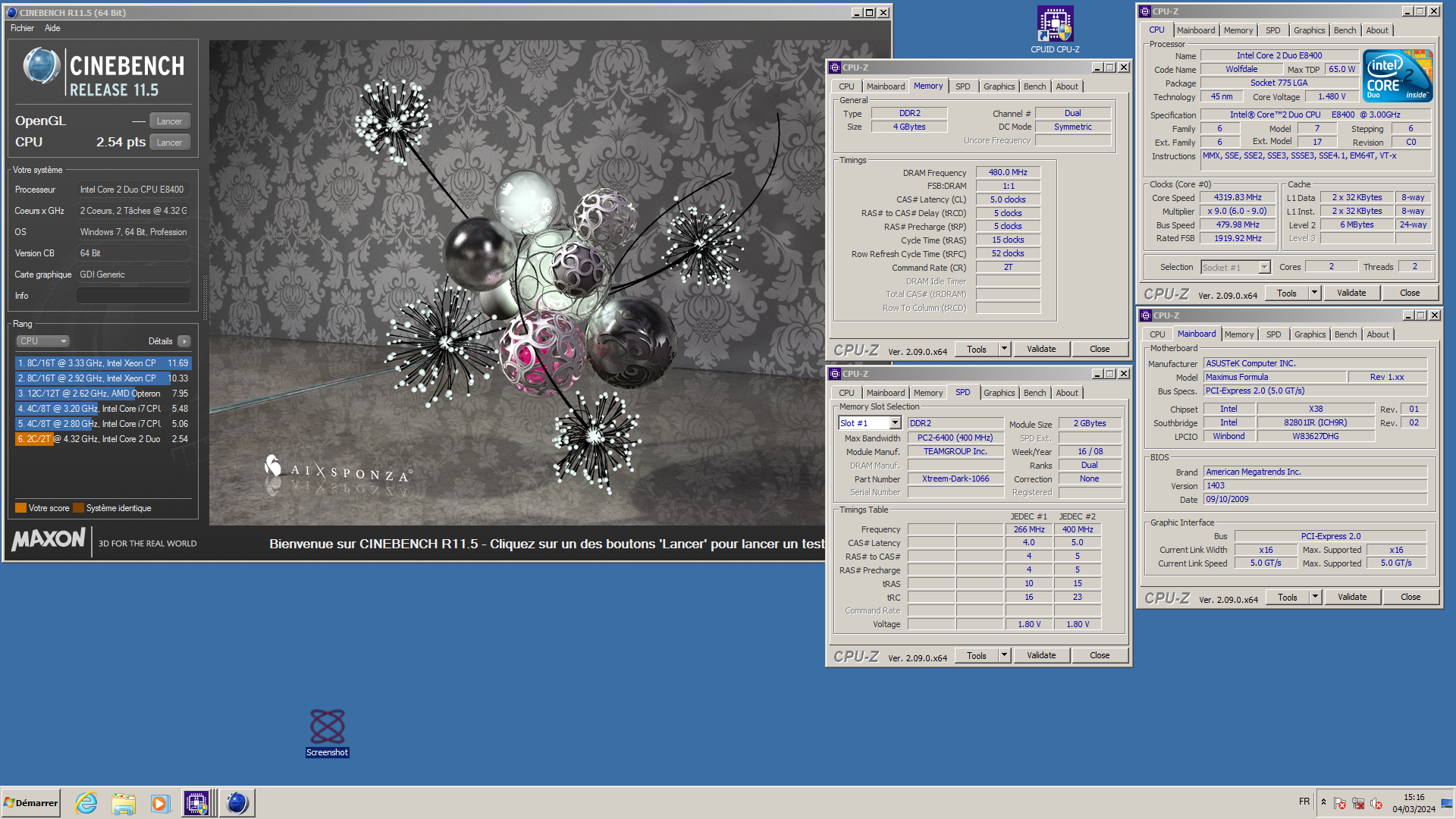Open the Fichier menu
Screen dimensions: 1456x819
pos(22,28)
